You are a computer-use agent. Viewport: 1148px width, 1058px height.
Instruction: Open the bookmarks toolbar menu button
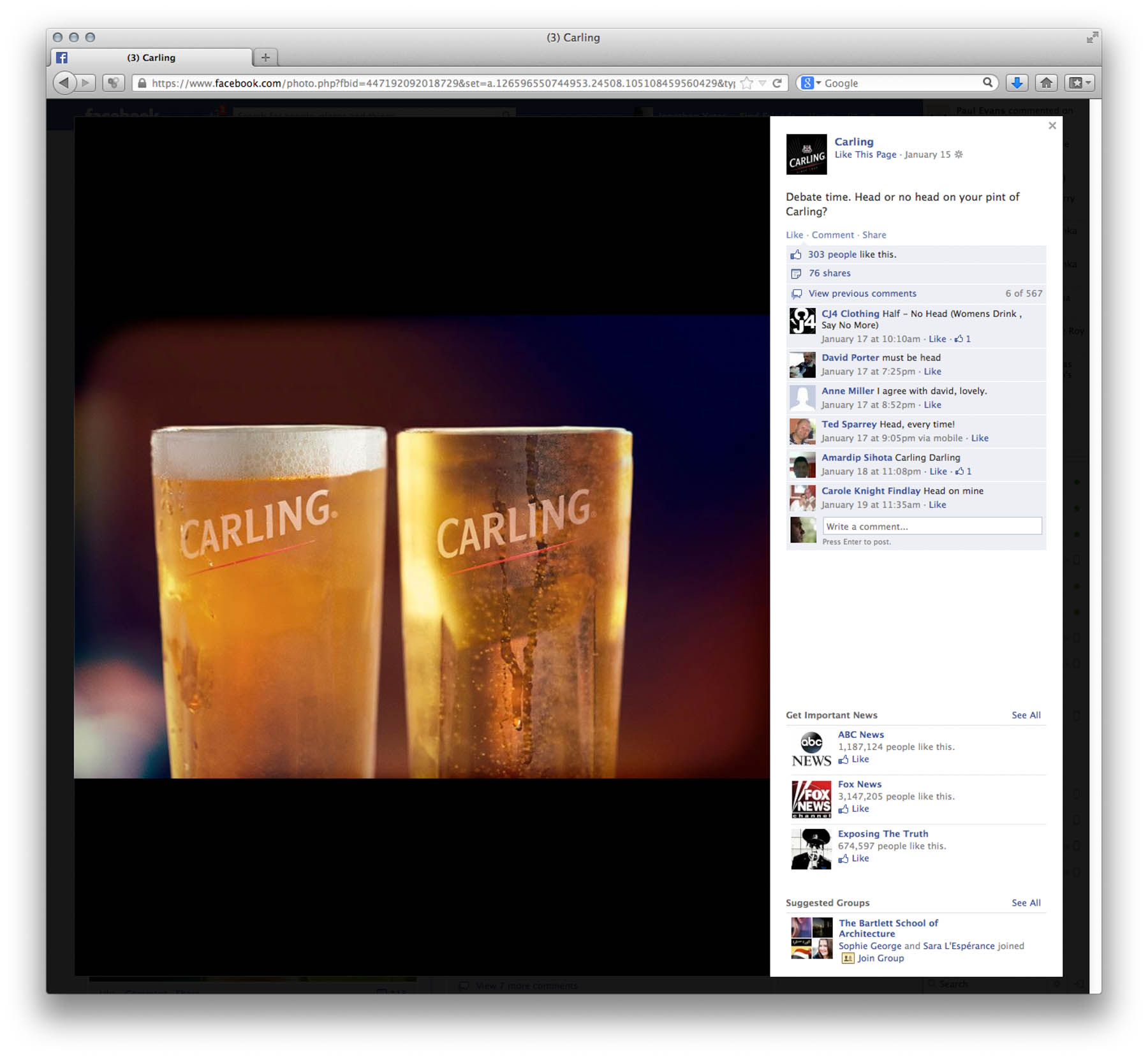tap(1080, 83)
